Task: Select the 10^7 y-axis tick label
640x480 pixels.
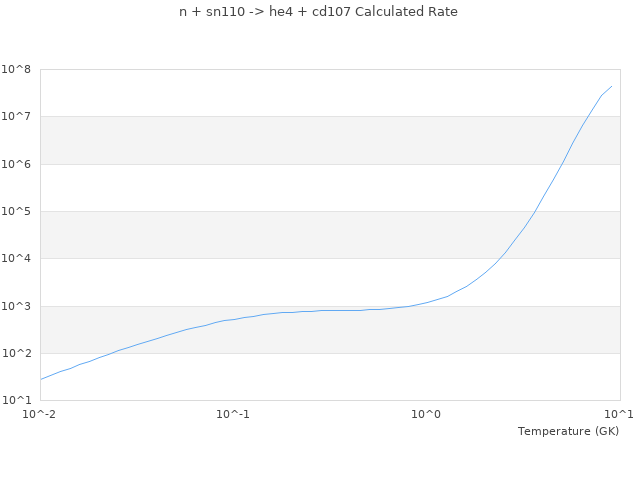Action: click(x=17, y=117)
